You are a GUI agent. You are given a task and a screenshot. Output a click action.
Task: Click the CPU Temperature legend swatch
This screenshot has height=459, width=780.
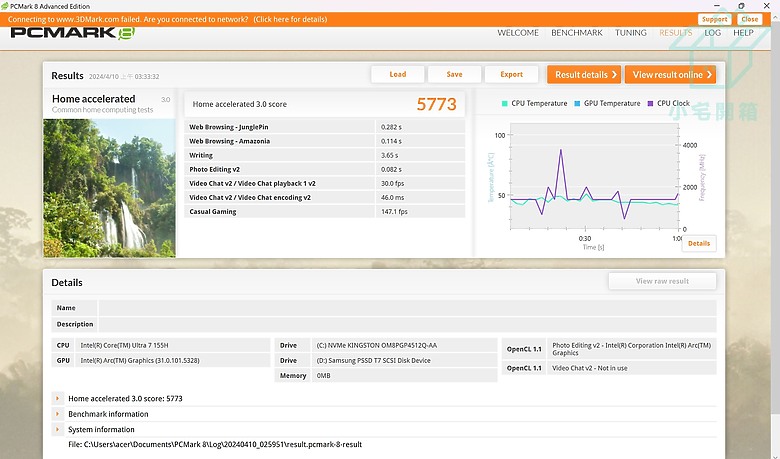[504, 103]
